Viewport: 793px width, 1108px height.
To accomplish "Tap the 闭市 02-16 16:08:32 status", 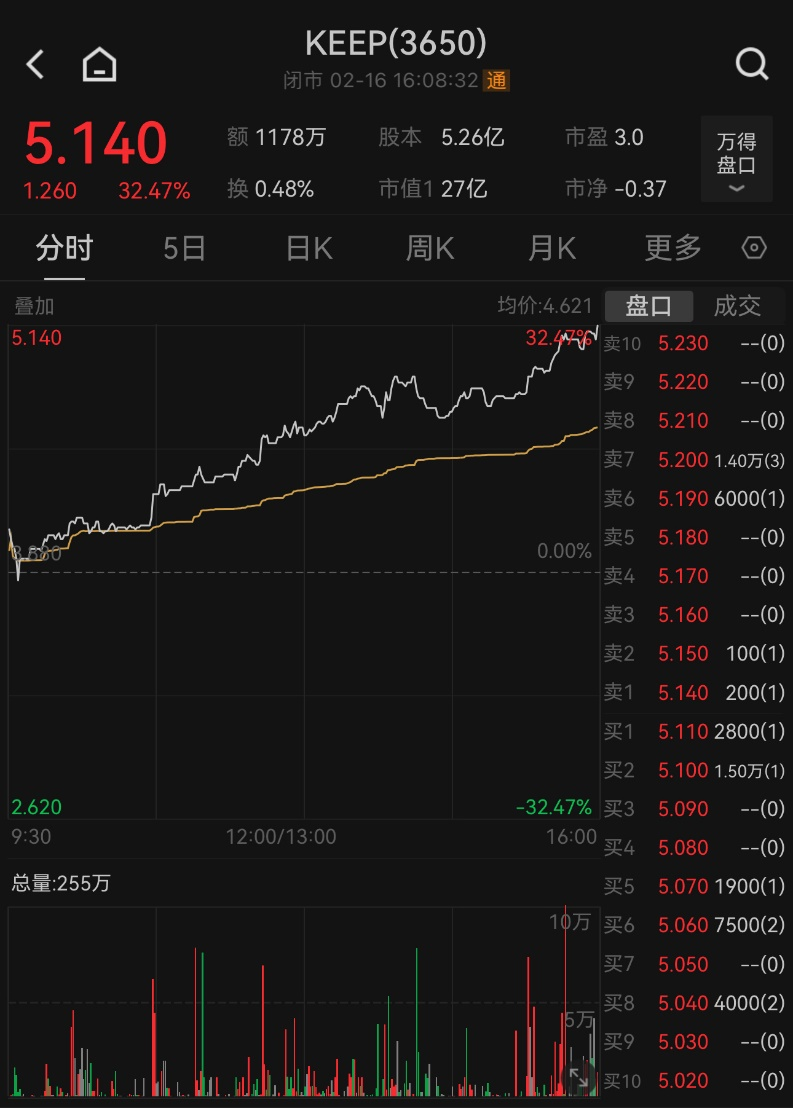I will point(381,81).
